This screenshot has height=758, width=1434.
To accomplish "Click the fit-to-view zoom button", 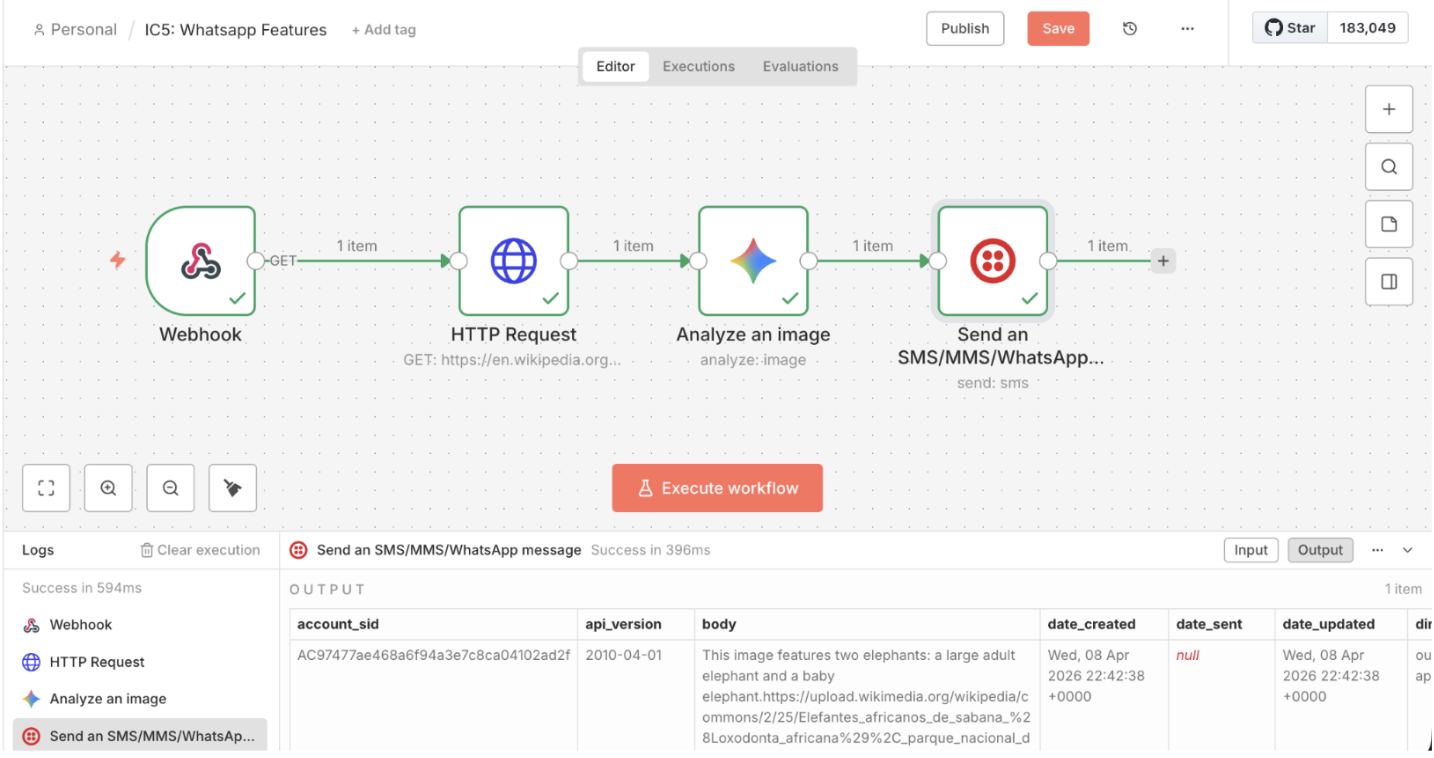I will [46, 488].
